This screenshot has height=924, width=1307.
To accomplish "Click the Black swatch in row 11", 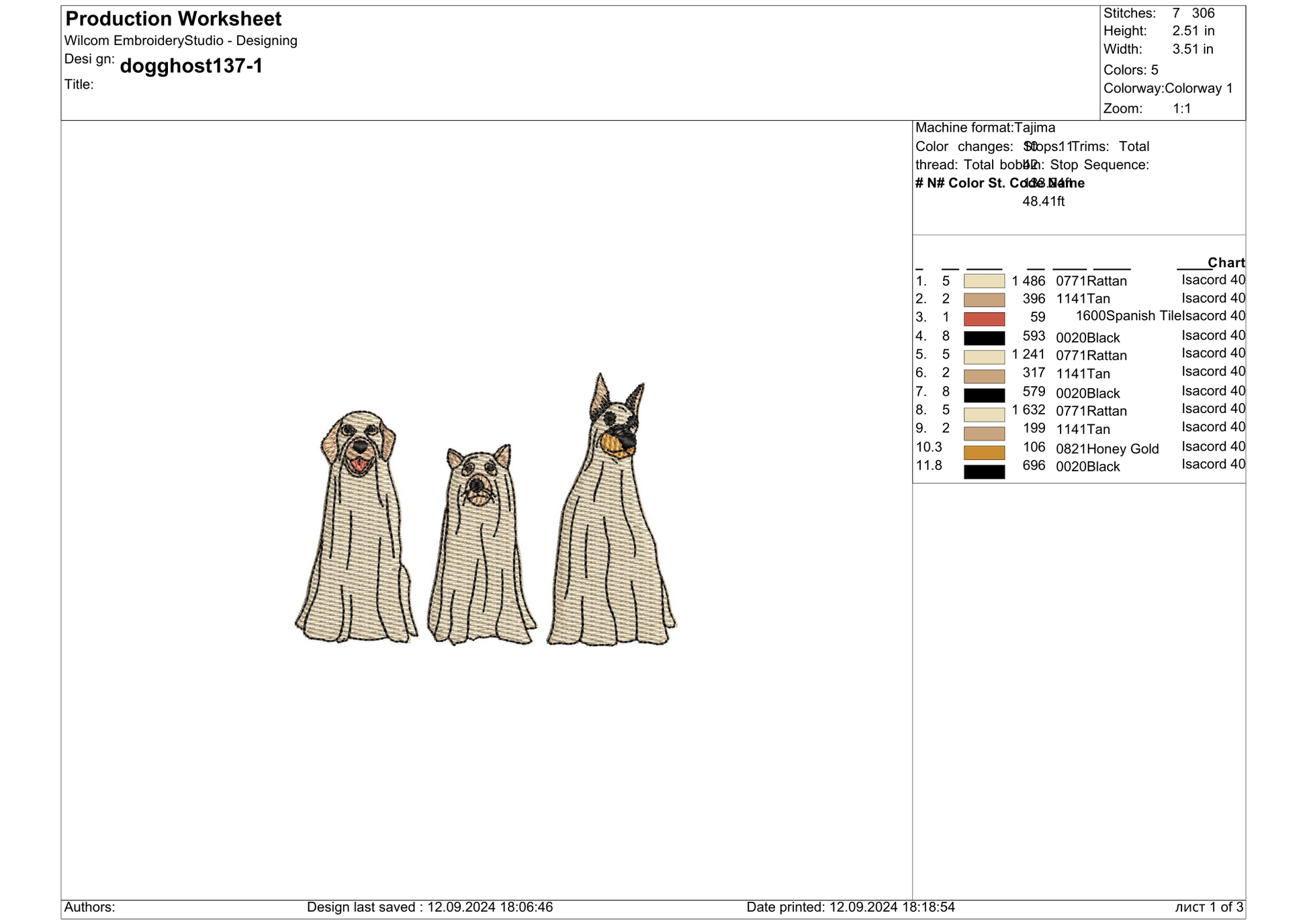I will pos(983,472).
